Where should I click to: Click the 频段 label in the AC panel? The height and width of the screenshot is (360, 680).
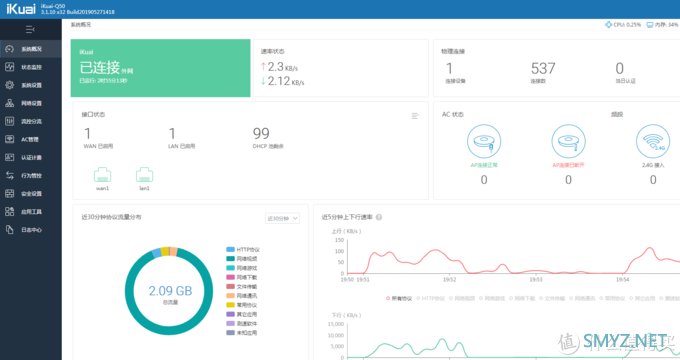point(617,115)
